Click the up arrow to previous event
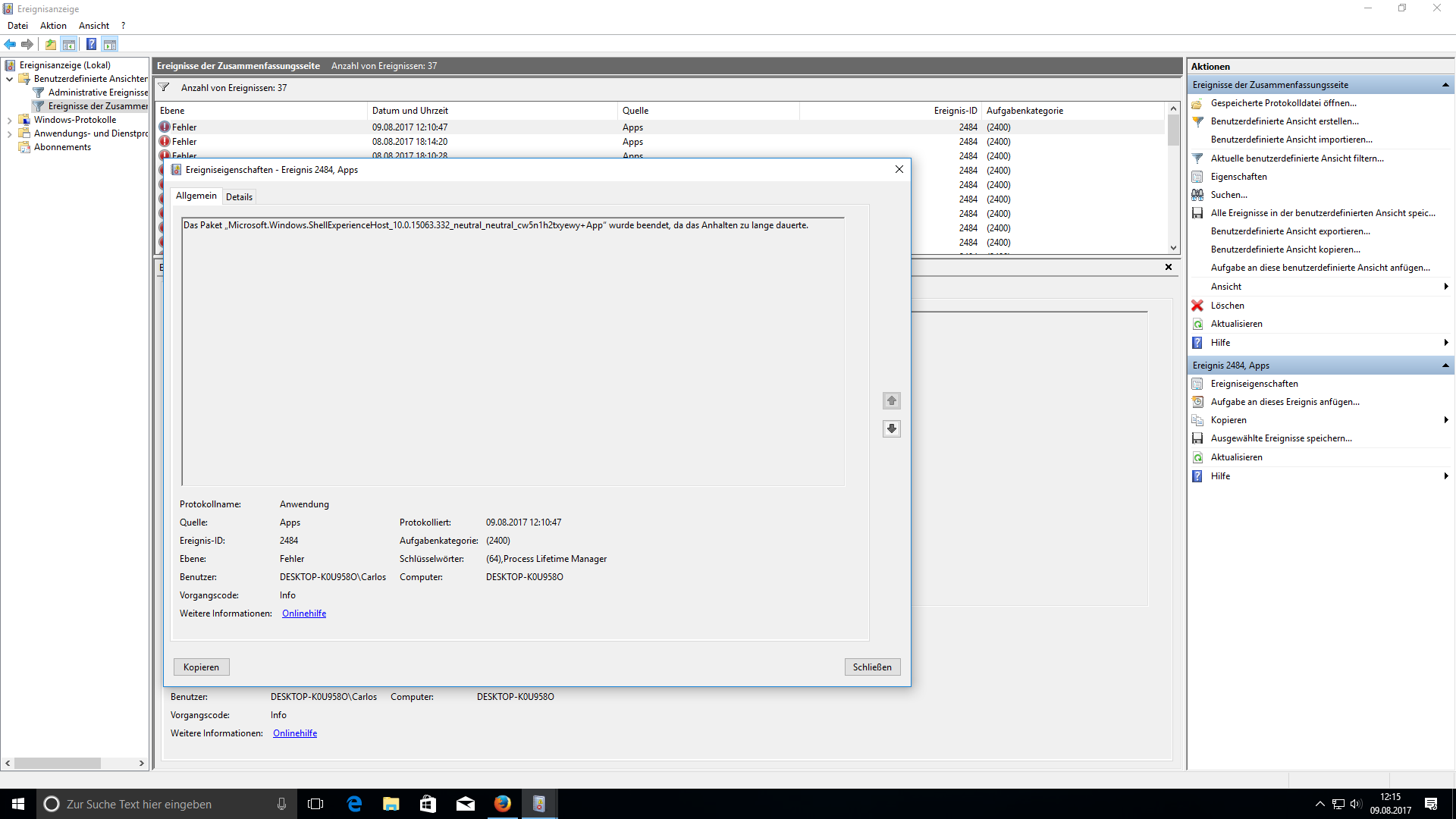Viewport: 1456px width, 819px height. point(892,400)
